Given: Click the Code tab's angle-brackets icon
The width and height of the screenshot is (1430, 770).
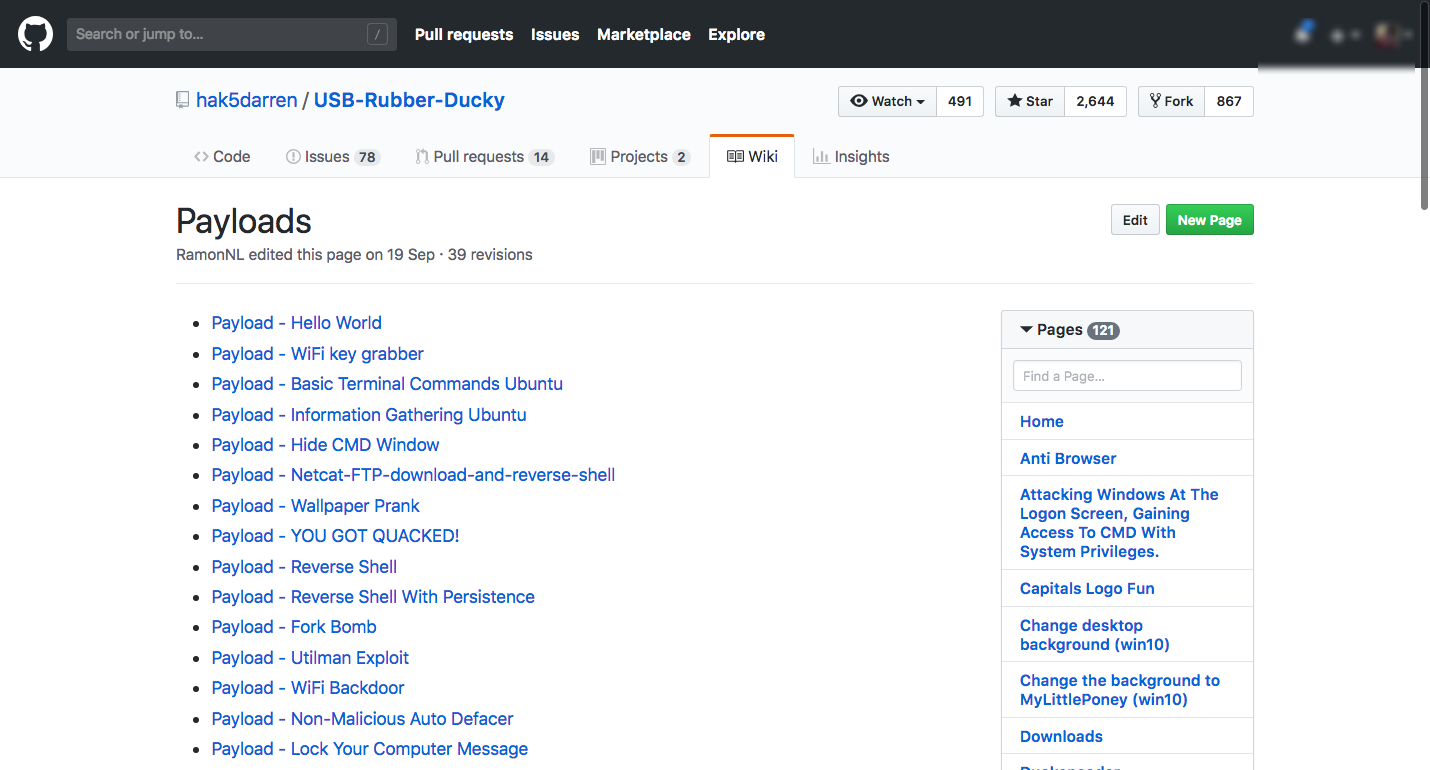Looking at the screenshot, I should coord(201,157).
